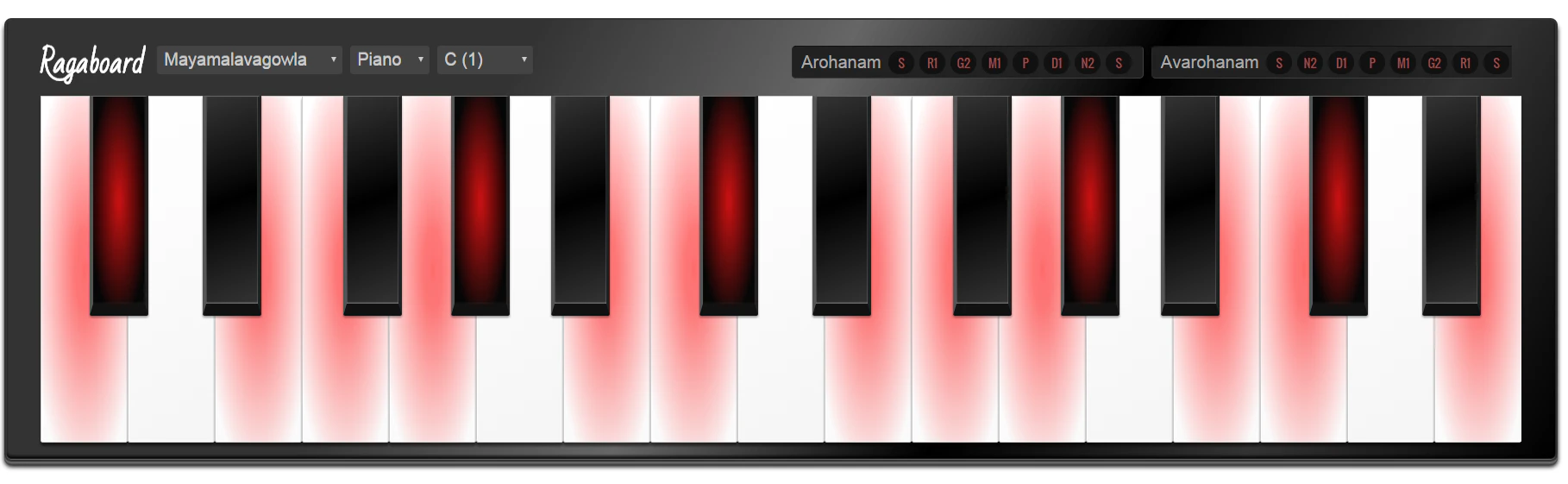Click the N2 note badge in Avarohanam
This screenshot has height=484, width=1568.
pos(1310,63)
